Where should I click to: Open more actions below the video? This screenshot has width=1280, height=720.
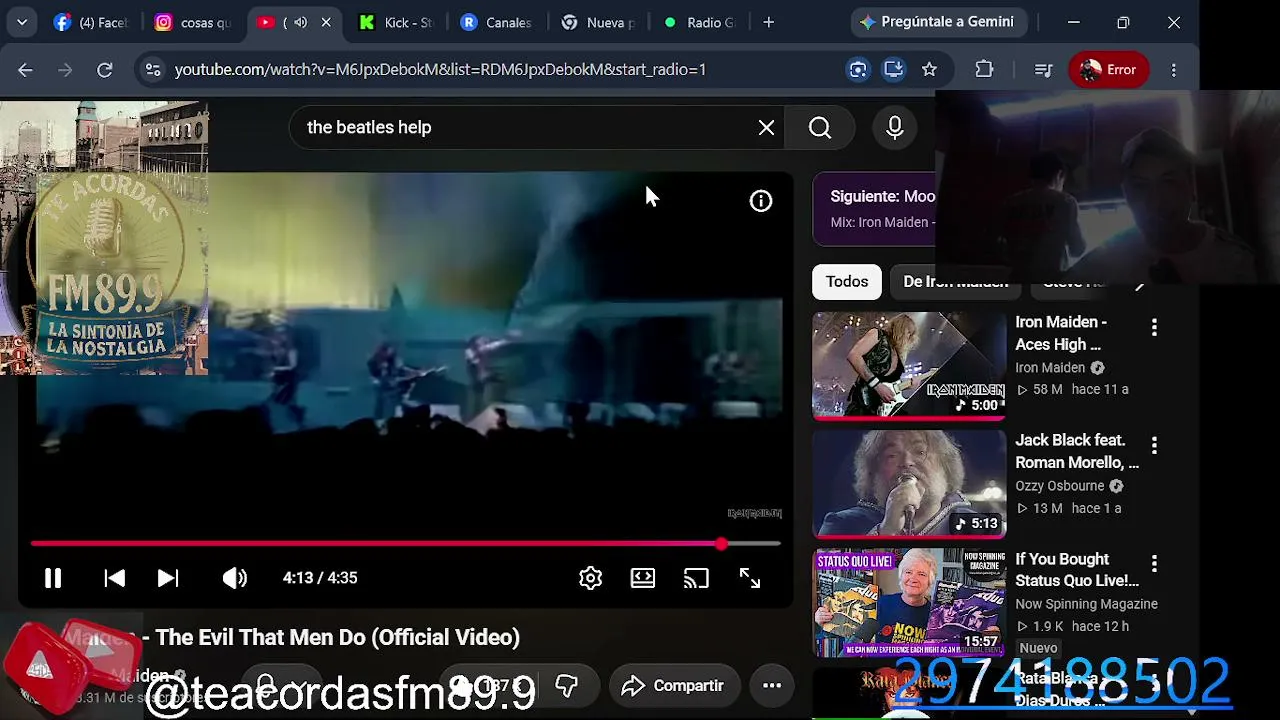click(772, 686)
